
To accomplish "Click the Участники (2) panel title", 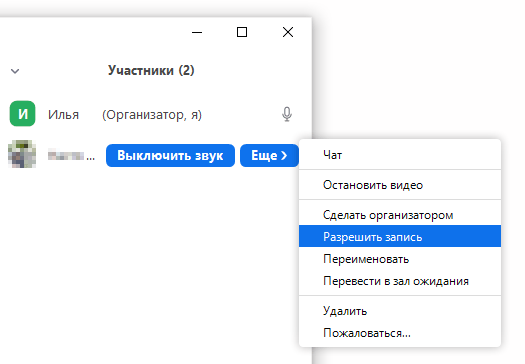I will (x=151, y=71).
